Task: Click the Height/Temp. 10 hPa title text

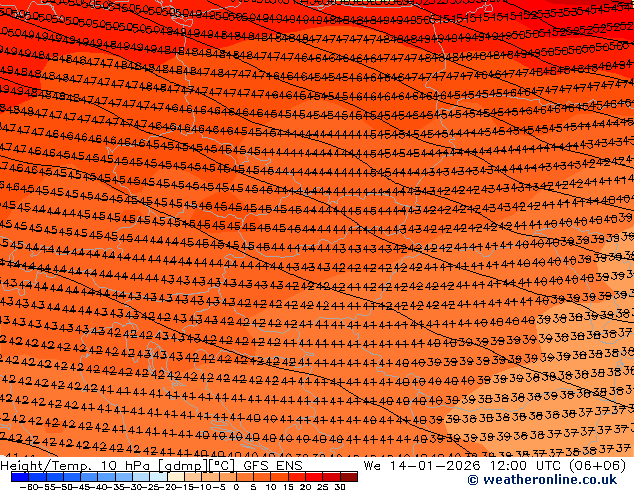Action: 75,466
